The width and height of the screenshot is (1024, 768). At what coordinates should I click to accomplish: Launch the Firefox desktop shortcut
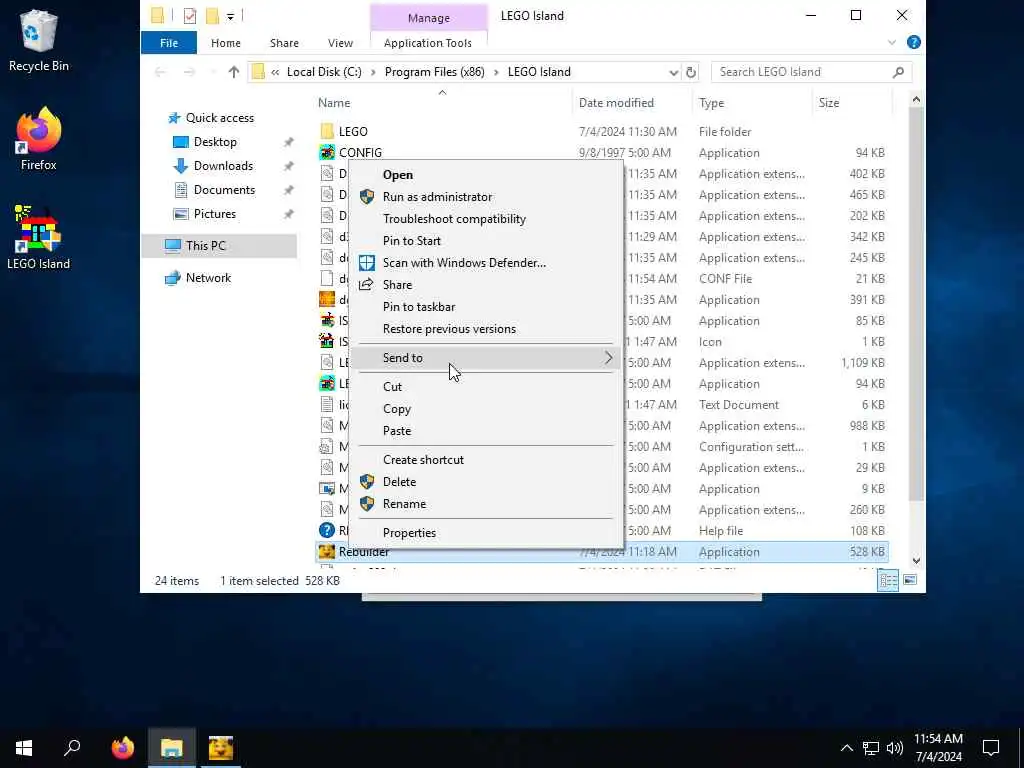pyautogui.click(x=38, y=138)
